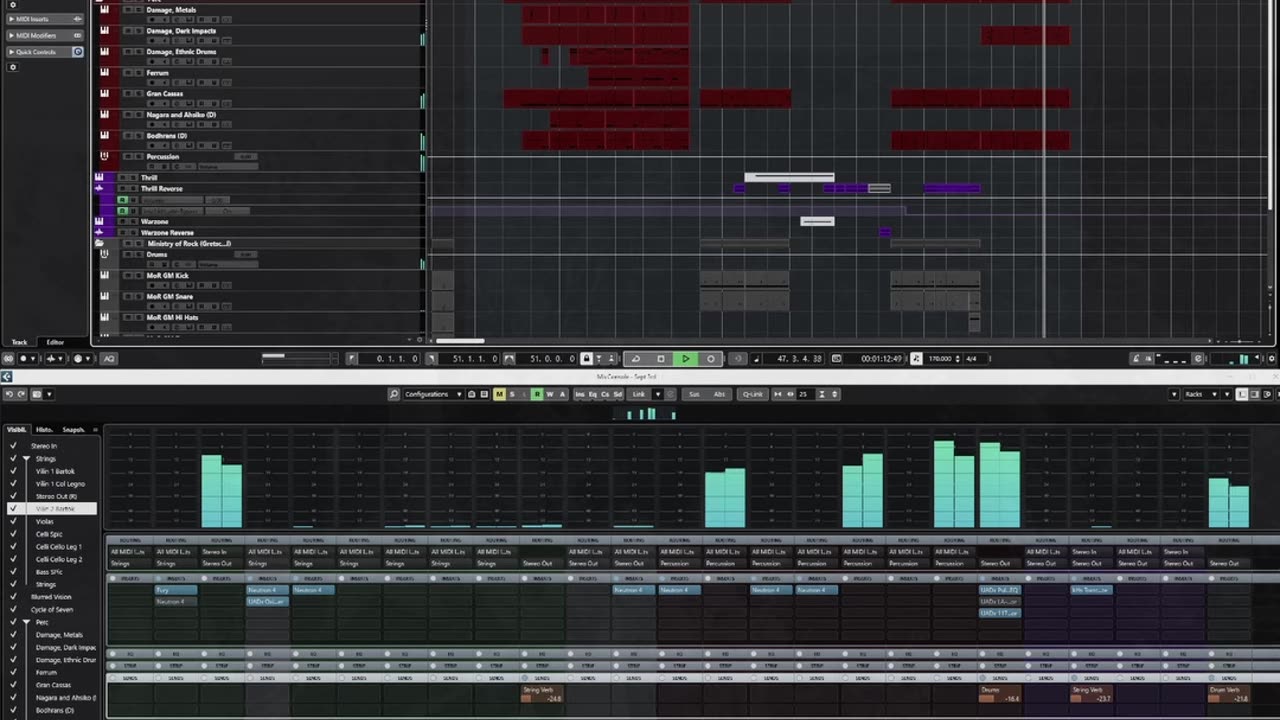Click the gear settings icon below Quick Controls
The image size is (1280, 720).
pos(13,67)
